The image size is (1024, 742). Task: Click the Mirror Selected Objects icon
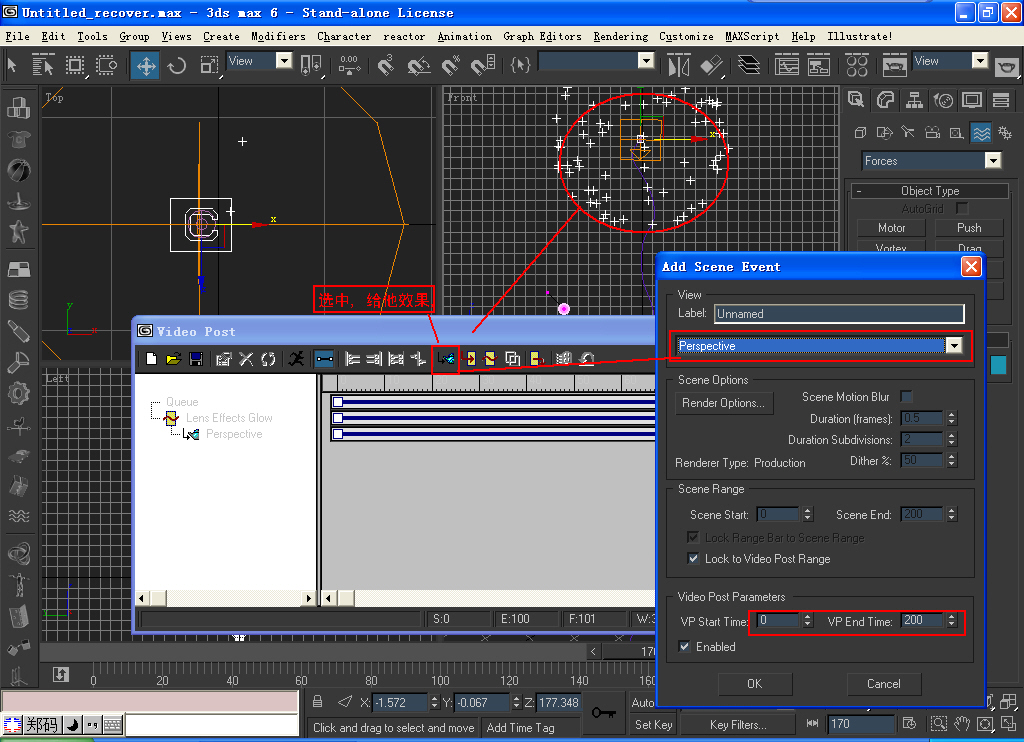(x=679, y=65)
